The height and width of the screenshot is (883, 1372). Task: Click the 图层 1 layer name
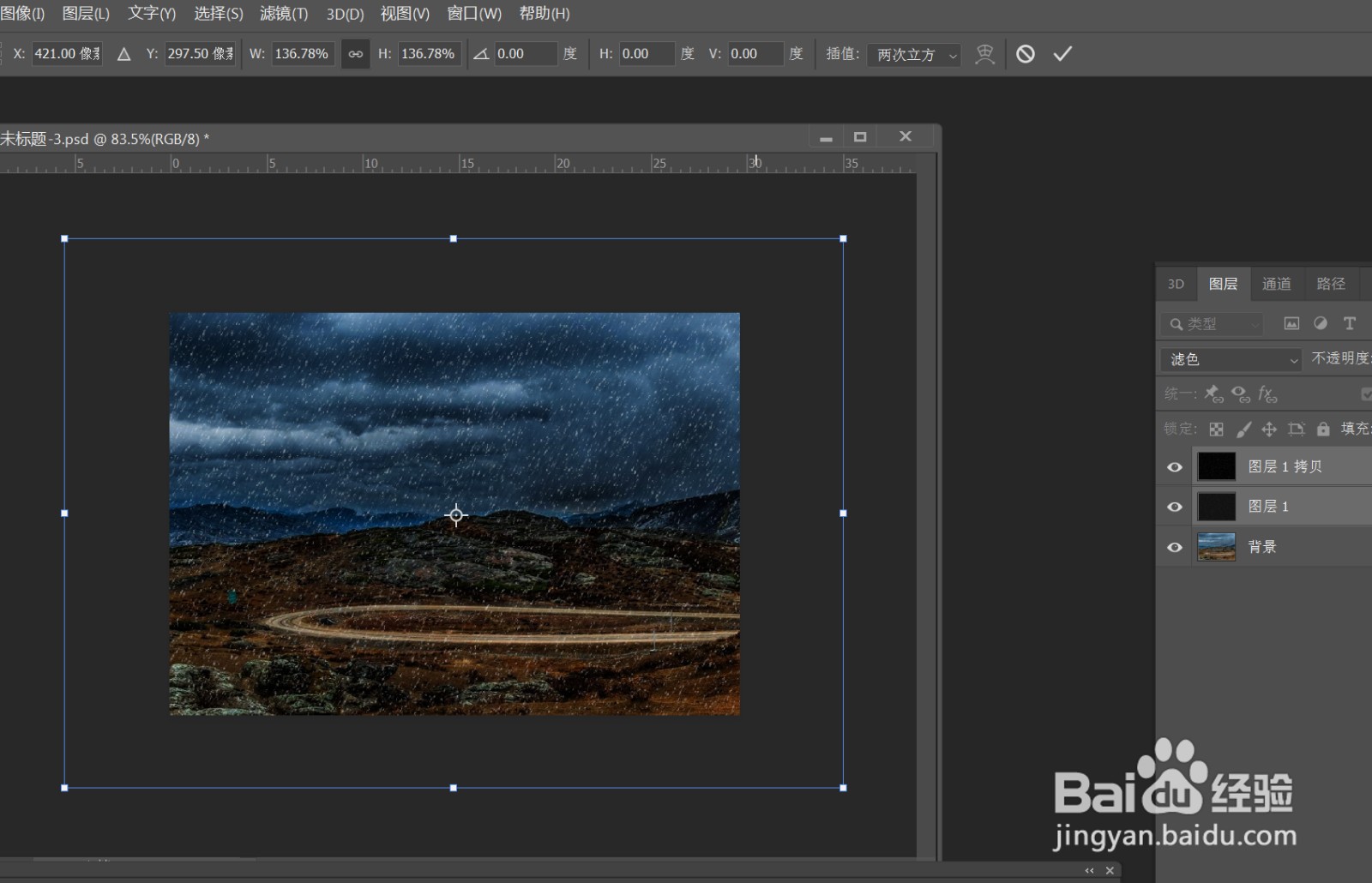tap(1268, 507)
